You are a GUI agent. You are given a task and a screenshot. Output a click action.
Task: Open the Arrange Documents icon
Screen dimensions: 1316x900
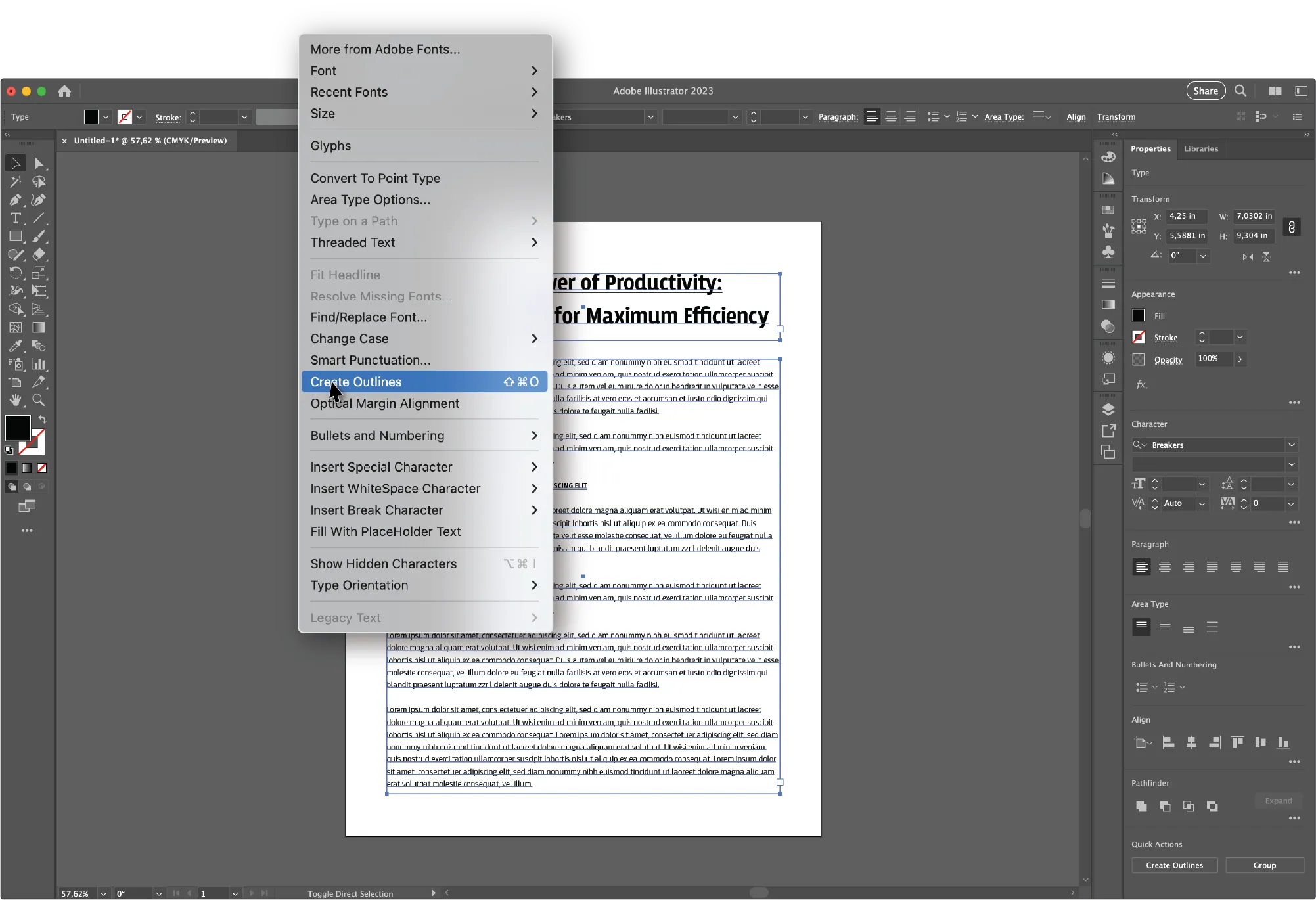point(1275,91)
